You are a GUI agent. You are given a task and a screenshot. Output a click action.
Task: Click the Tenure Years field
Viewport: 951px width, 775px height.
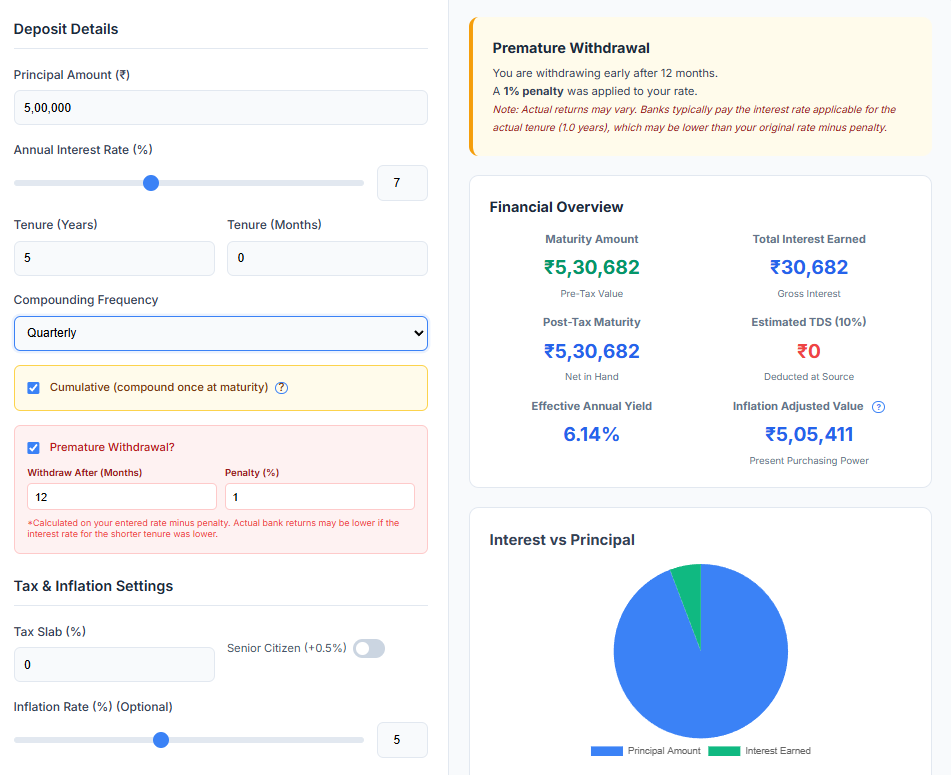point(114,258)
